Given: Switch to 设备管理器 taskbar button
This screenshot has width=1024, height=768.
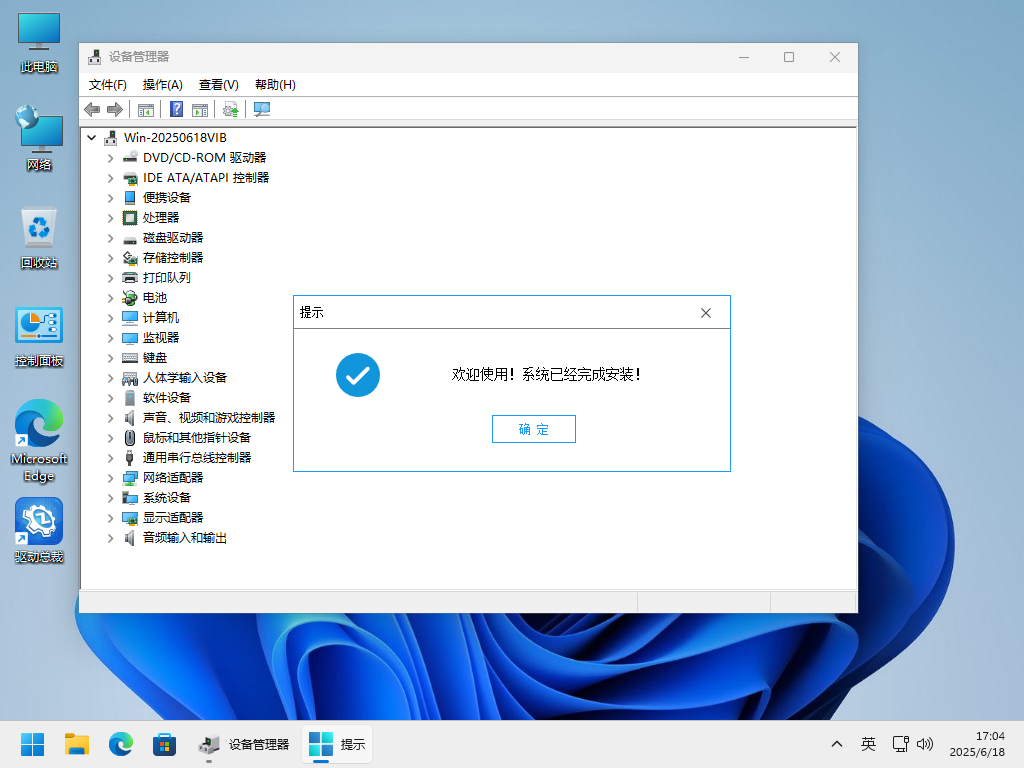Looking at the screenshot, I should click(x=244, y=744).
